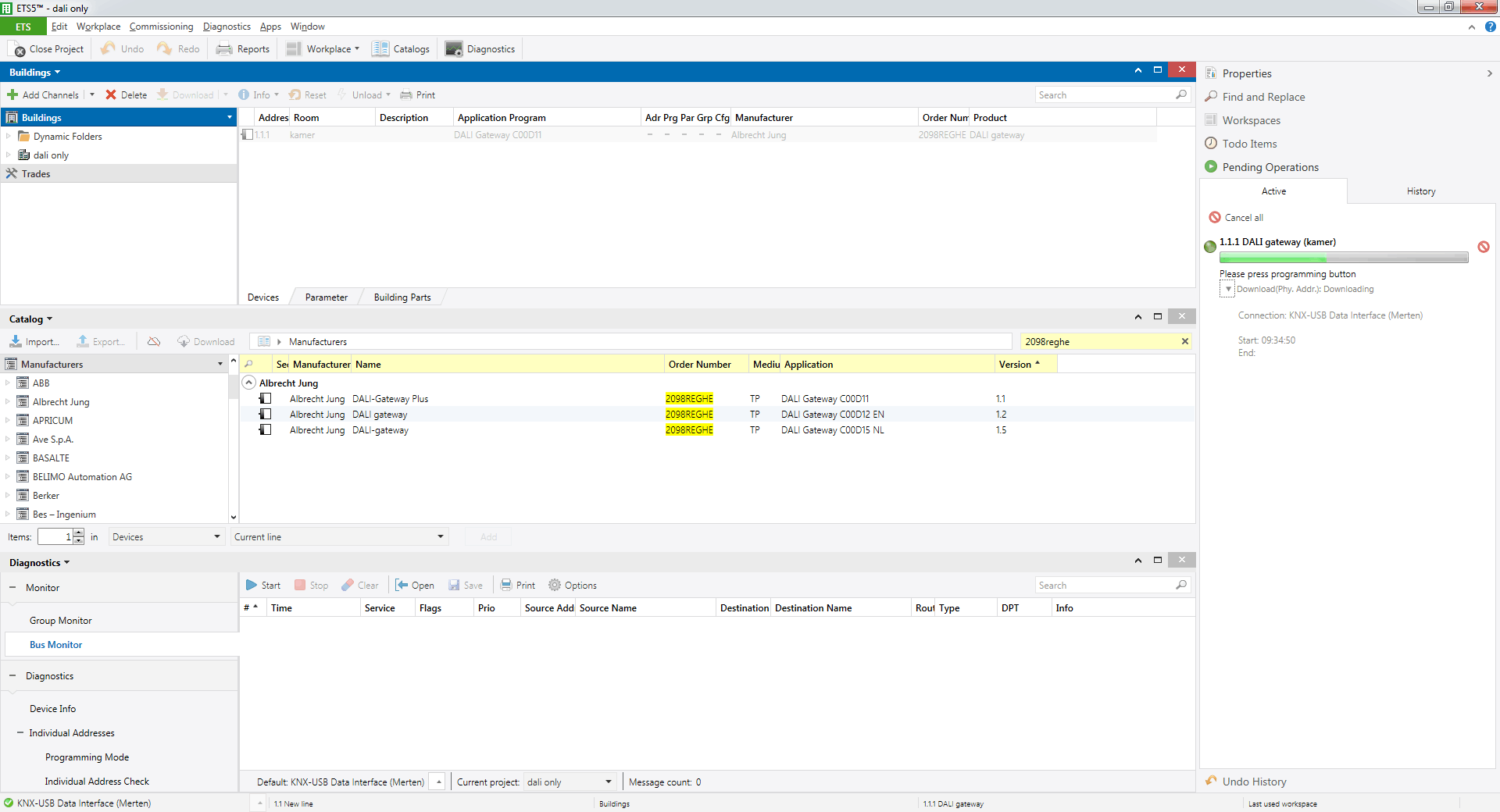Open the Commissioning menu

pos(161,27)
